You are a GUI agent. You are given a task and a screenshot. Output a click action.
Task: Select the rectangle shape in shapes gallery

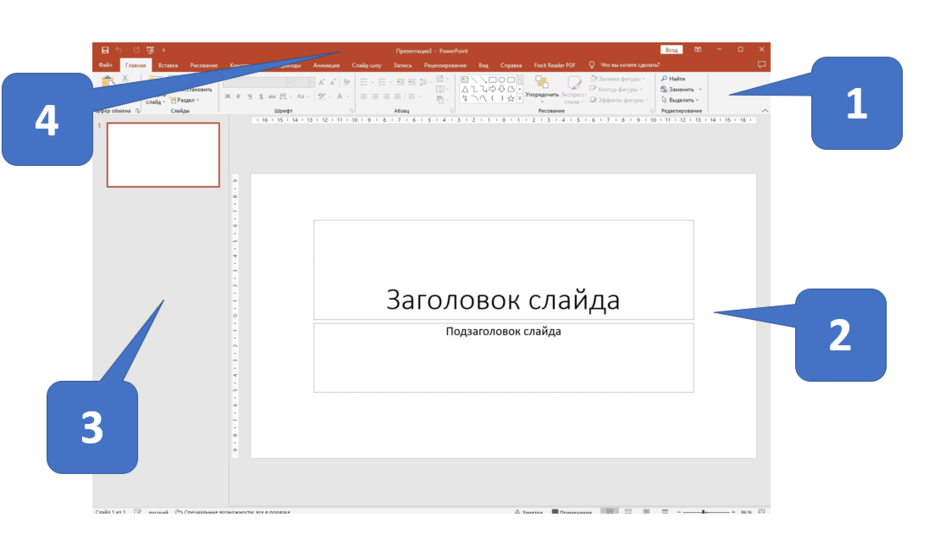(493, 80)
